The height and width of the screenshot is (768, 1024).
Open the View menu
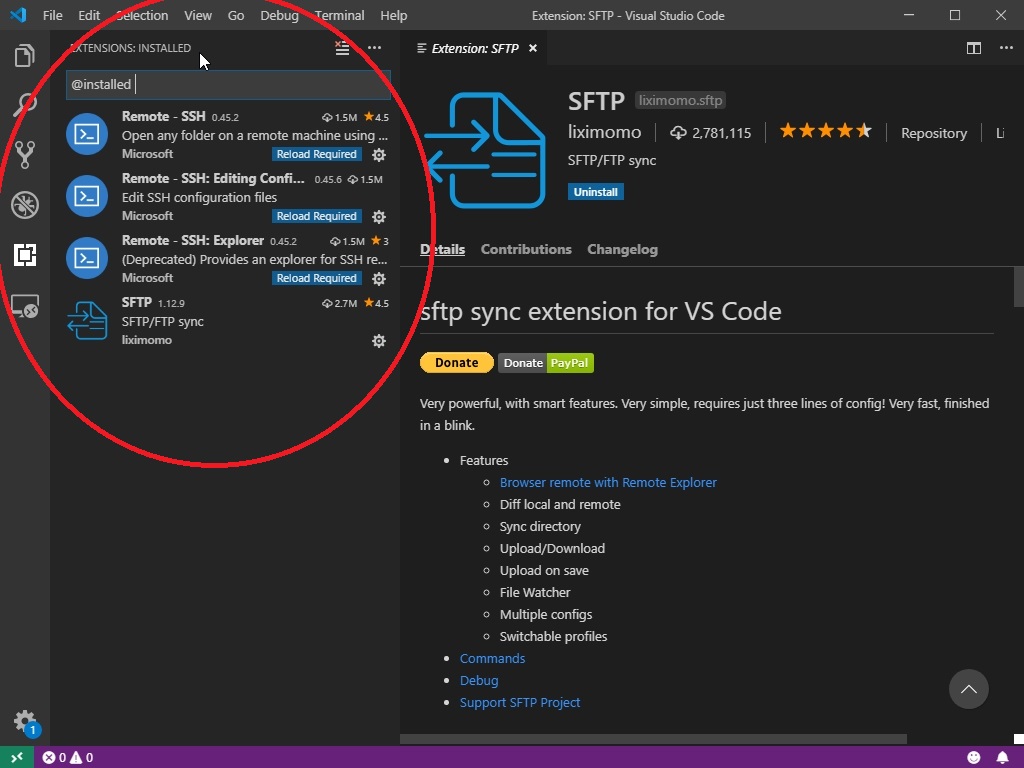(198, 15)
